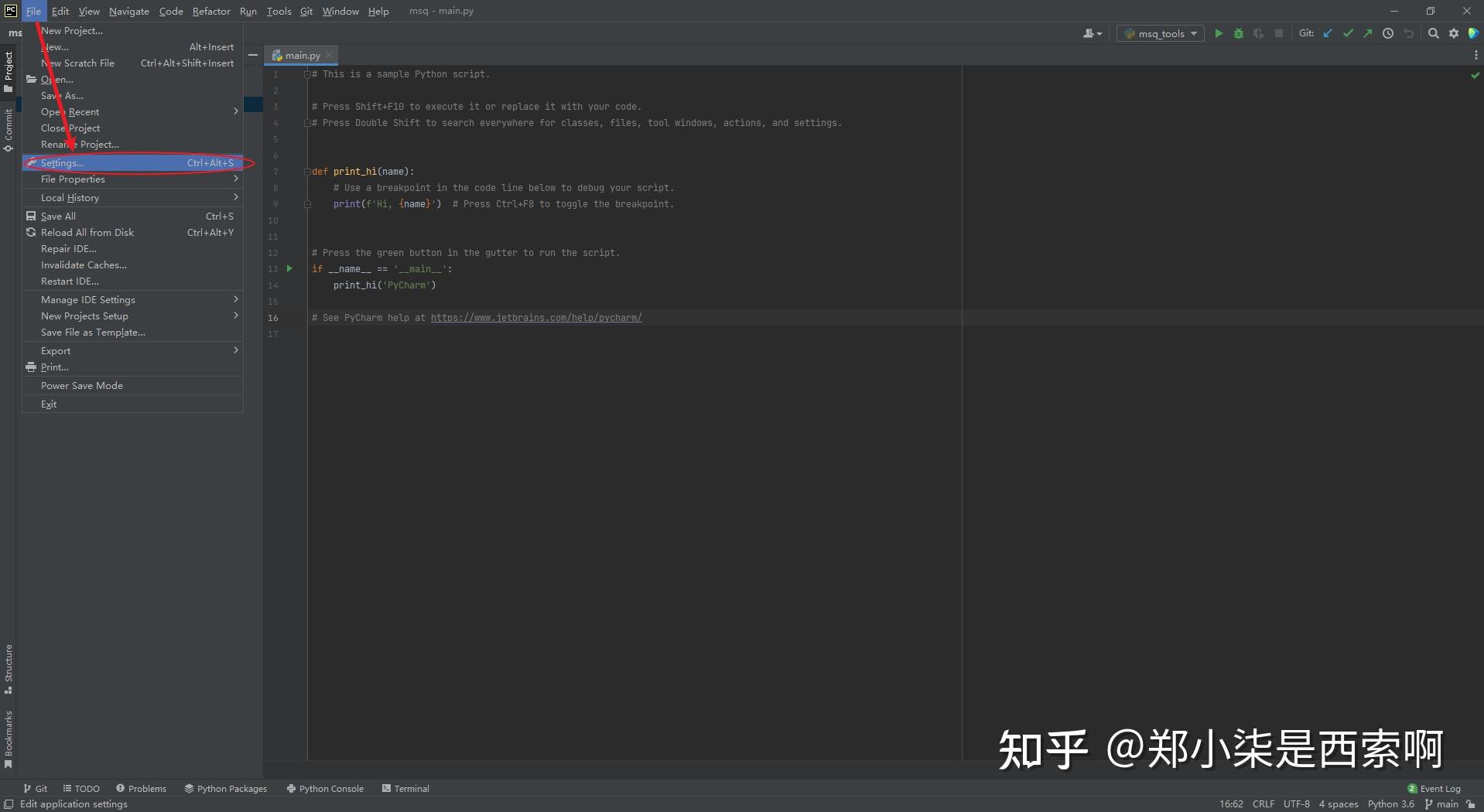1484x812 pixels.
Task: Start debugging with the green bug icon
Action: click(1239, 33)
